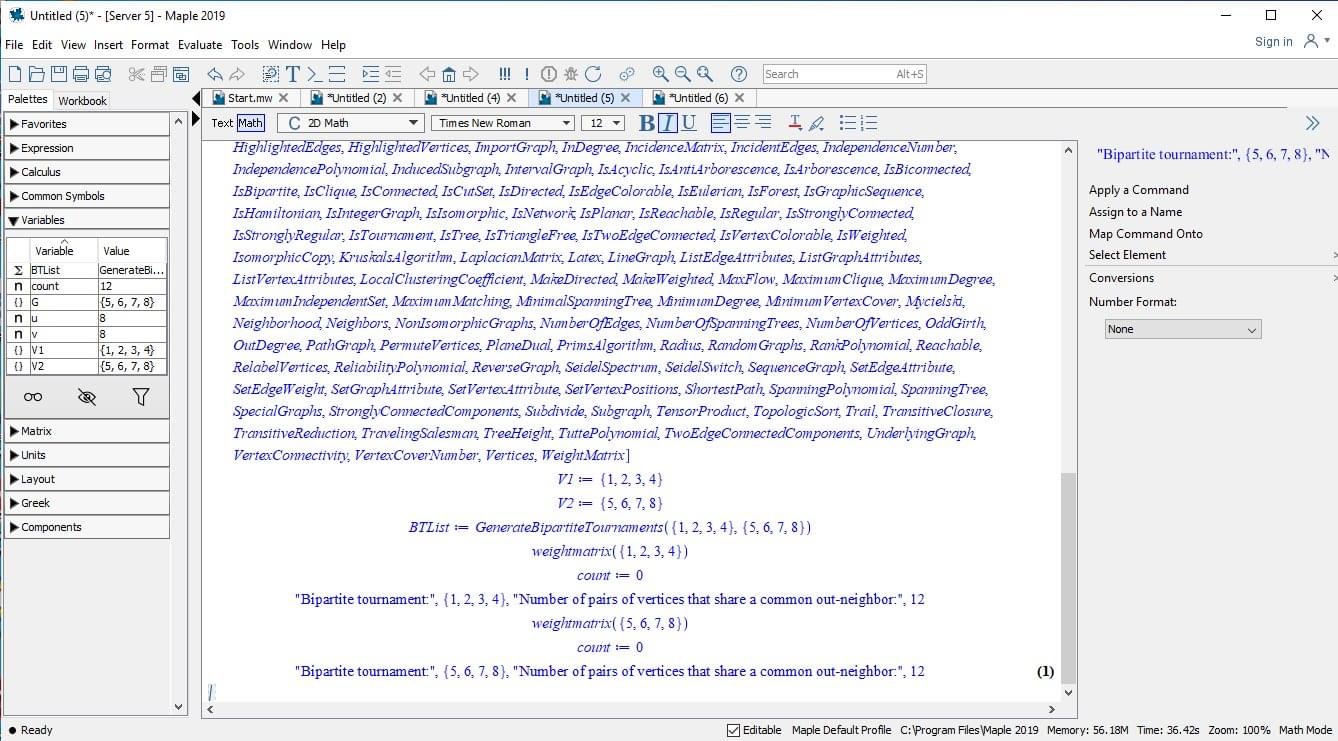Toggle hidden variables eye-slash icon
The image size is (1338, 741).
click(87, 397)
